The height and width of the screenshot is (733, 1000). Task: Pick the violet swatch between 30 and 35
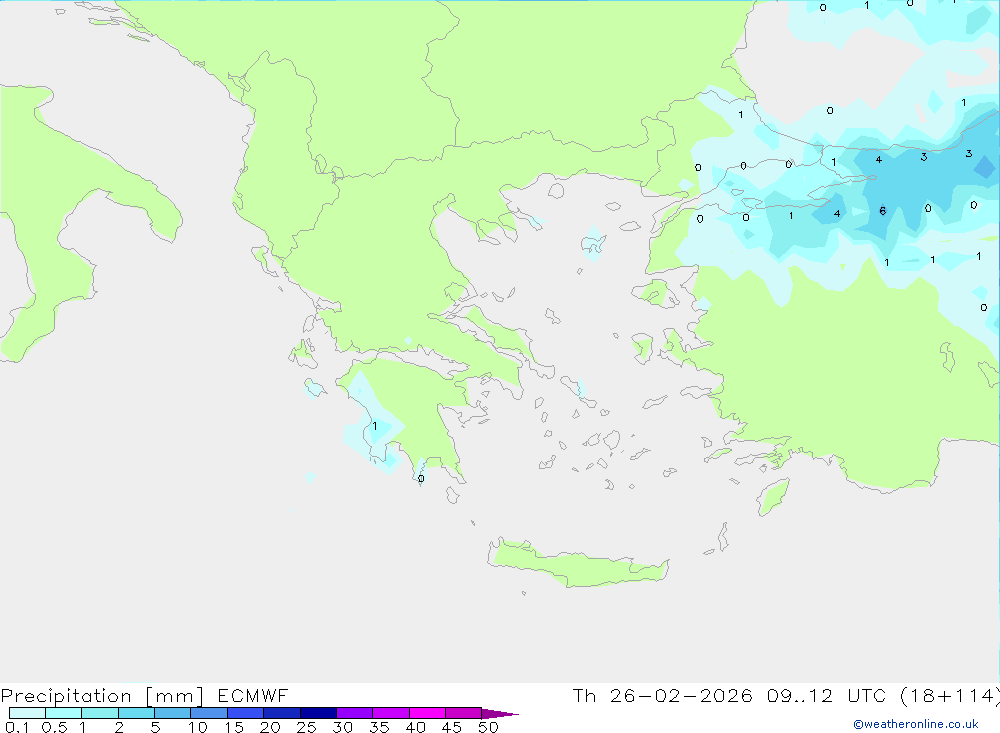point(354,713)
